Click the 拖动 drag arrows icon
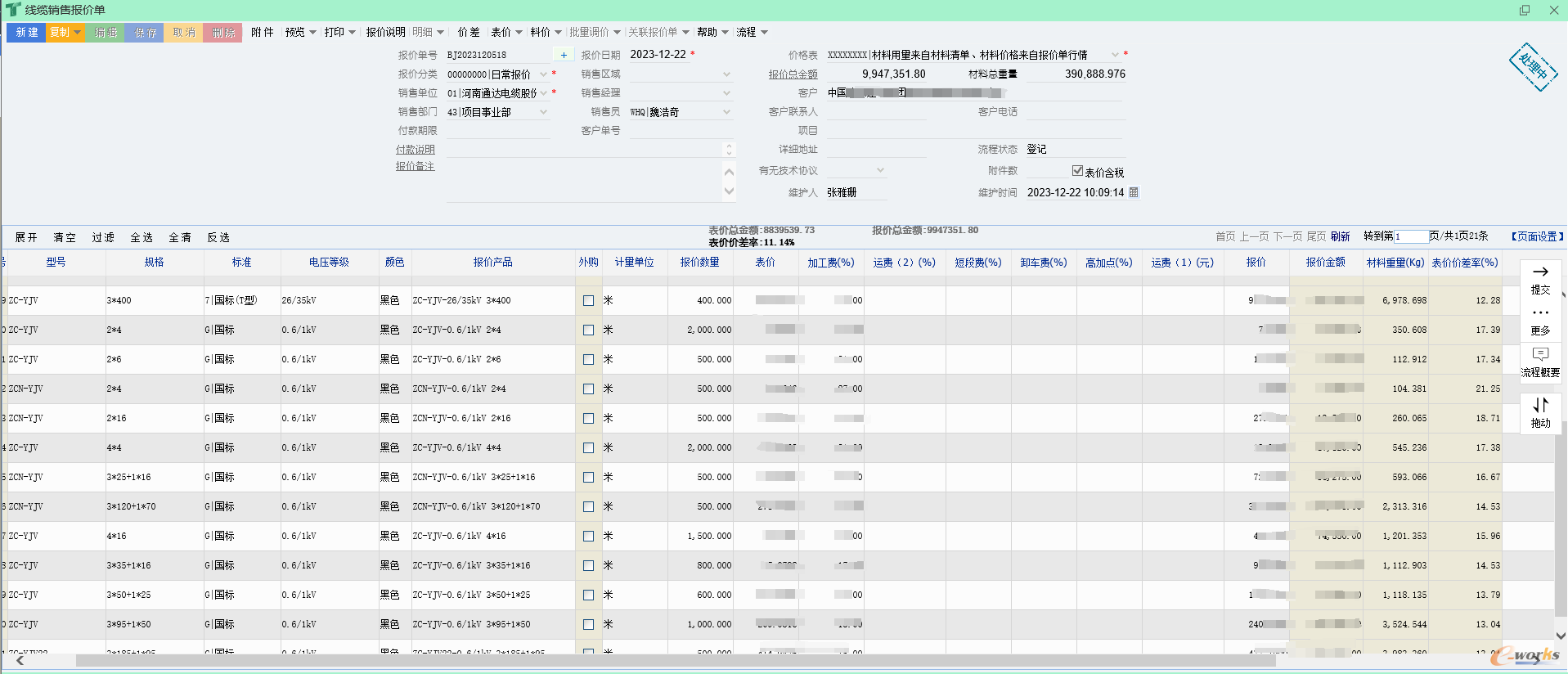Viewport: 1568px width, 674px height. pyautogui.click(x=1540, y=405)
